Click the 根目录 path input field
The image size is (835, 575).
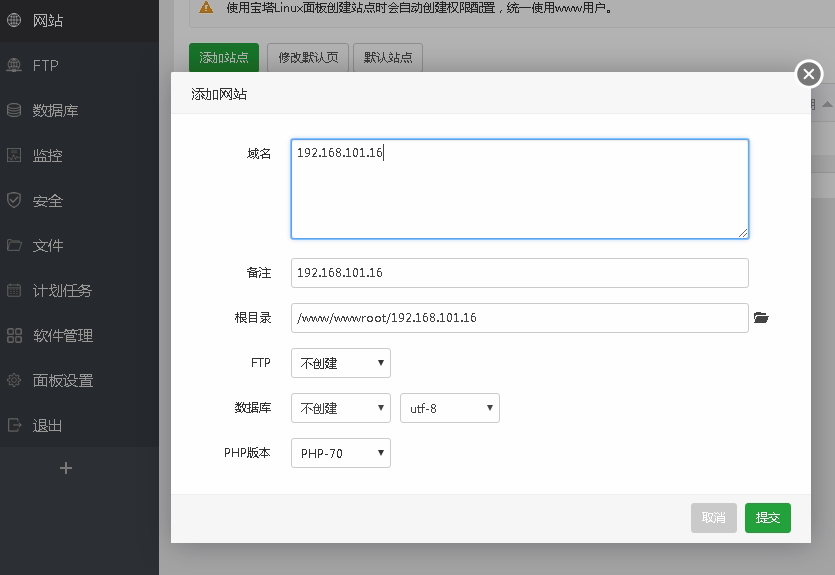(x=520, y=318)
